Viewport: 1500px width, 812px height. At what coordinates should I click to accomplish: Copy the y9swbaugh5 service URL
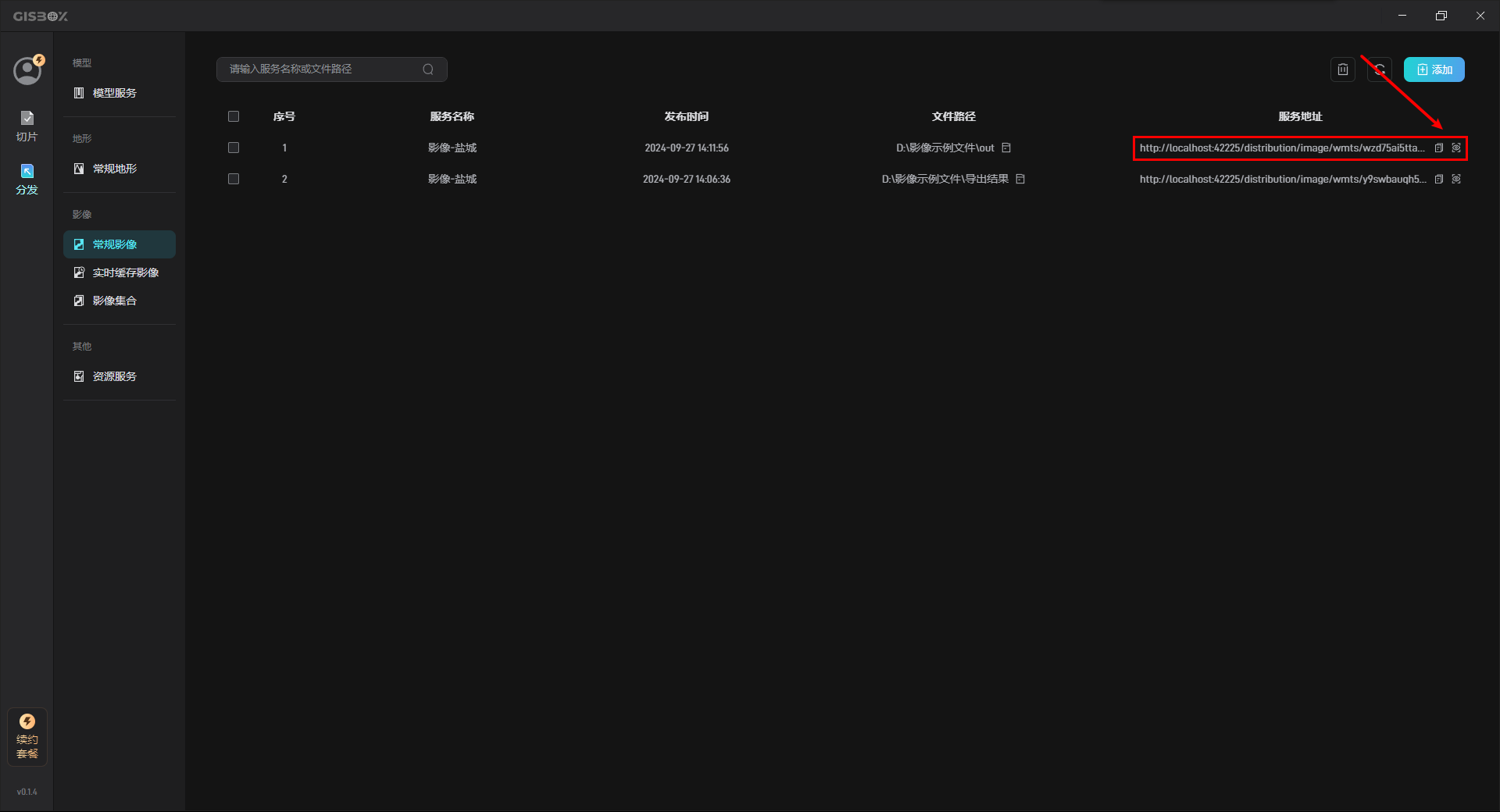(1438, 179)
